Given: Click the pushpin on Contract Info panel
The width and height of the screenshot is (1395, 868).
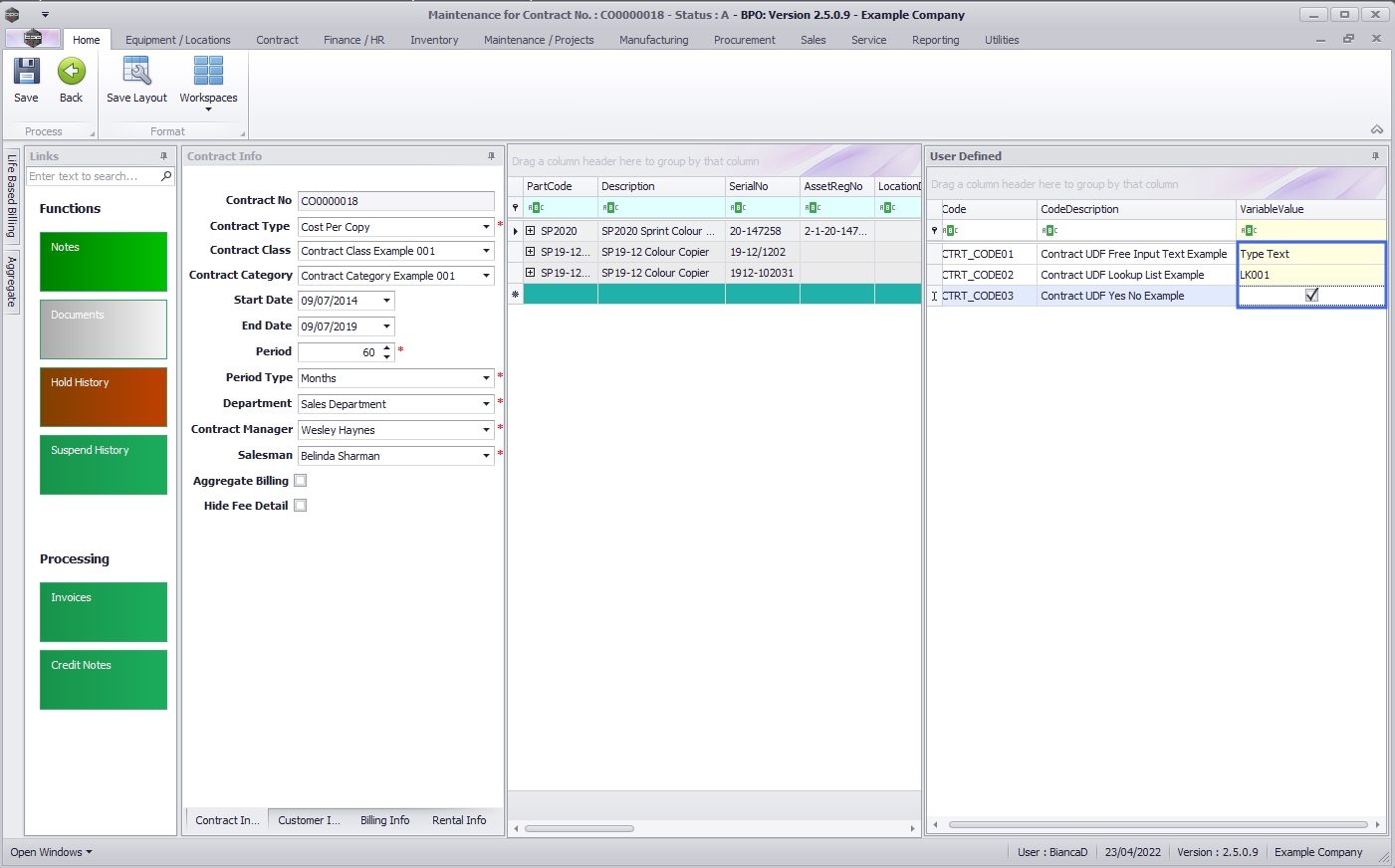Looking at the screenshot, I should click(x=491, y=156).
